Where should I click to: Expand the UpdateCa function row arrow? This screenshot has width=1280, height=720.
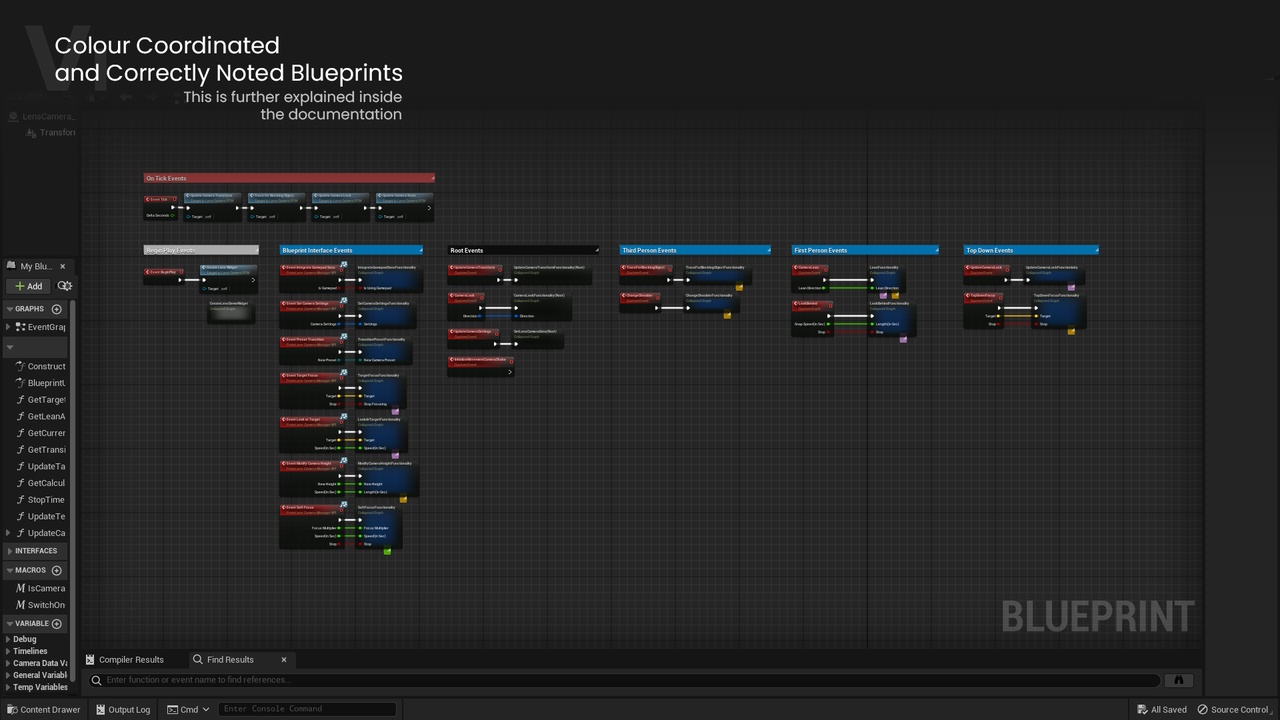coord(9,533)
